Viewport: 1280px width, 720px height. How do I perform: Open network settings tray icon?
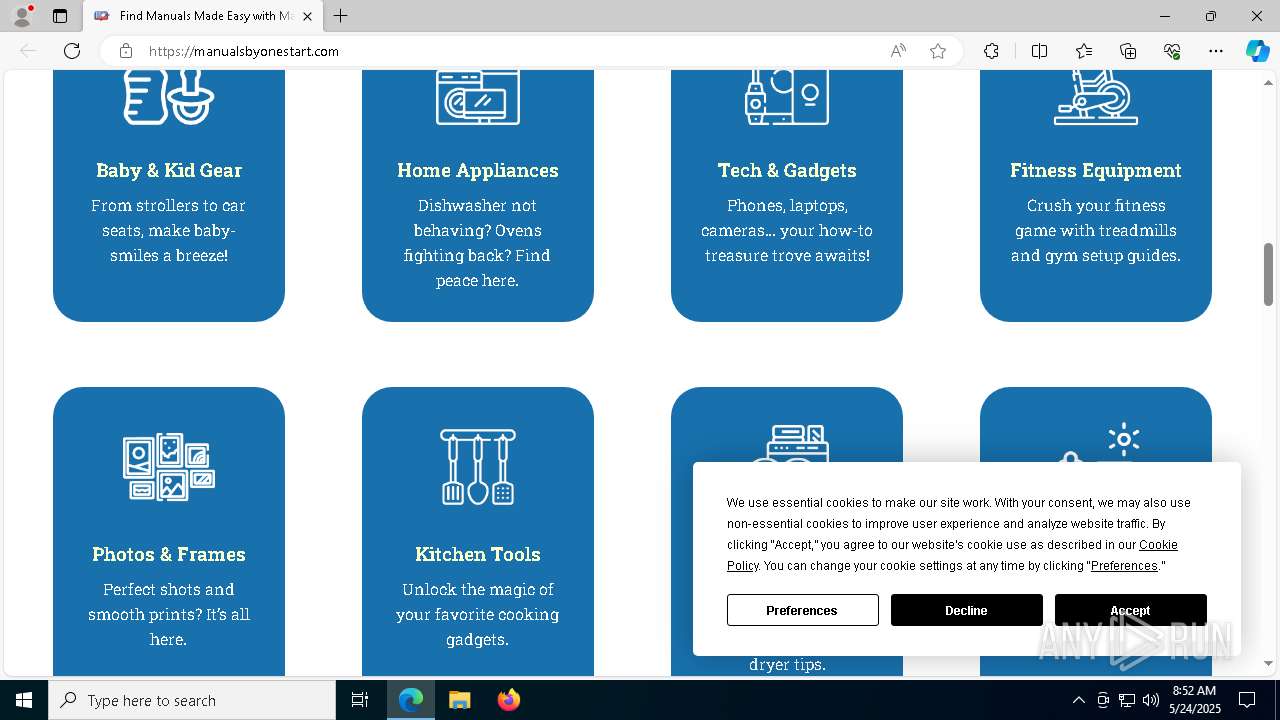[x=1127, y=700]
